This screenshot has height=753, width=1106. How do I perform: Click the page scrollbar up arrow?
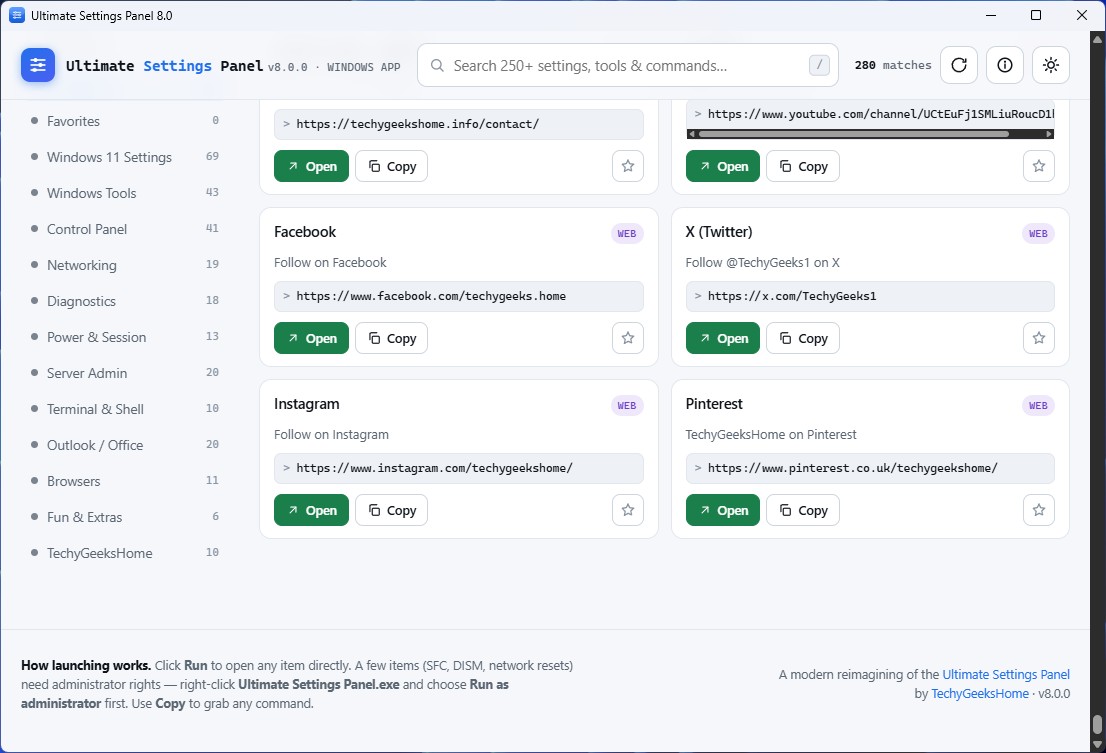tap(1097, 39)
